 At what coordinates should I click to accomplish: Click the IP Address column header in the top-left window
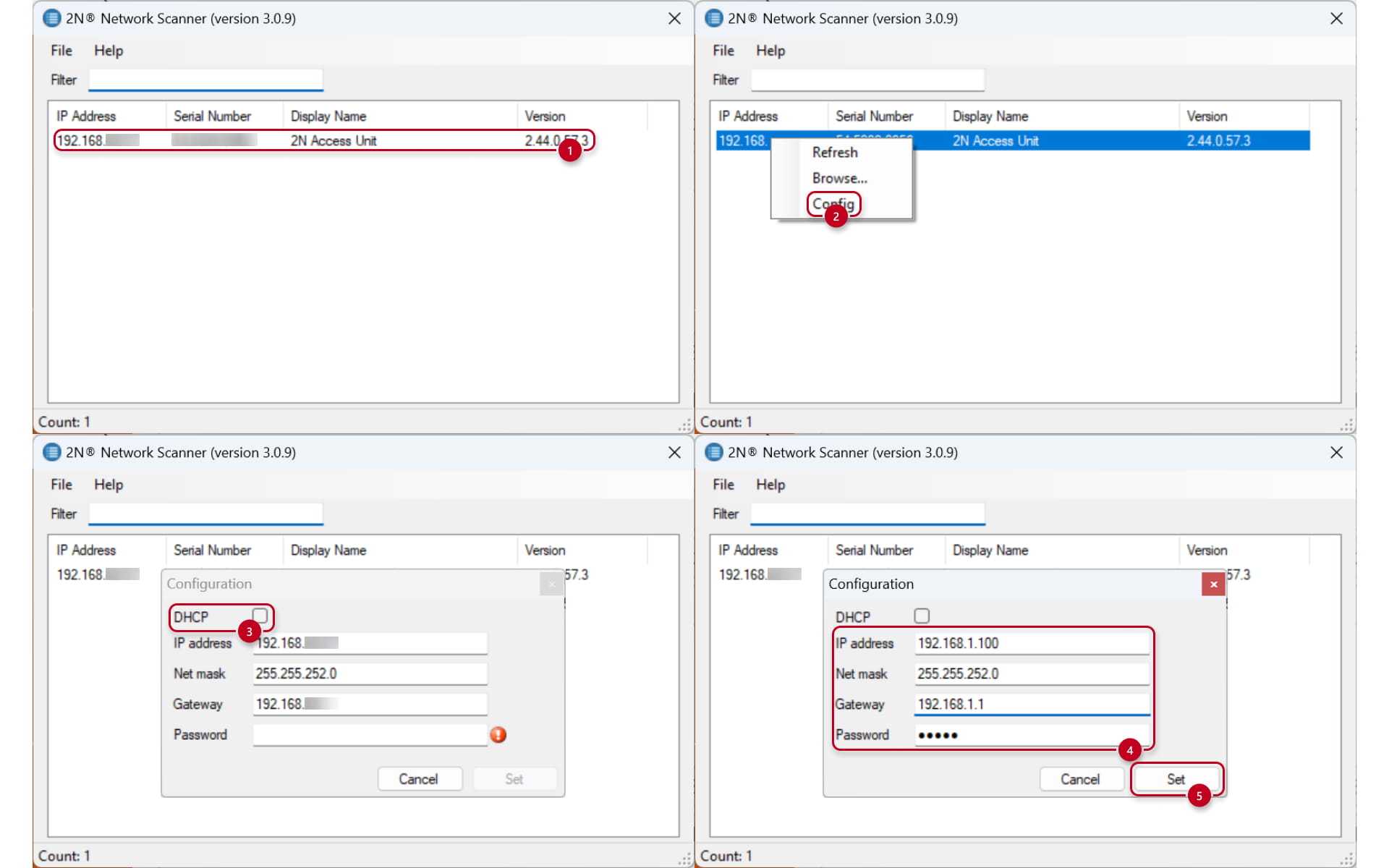(109, 116)
